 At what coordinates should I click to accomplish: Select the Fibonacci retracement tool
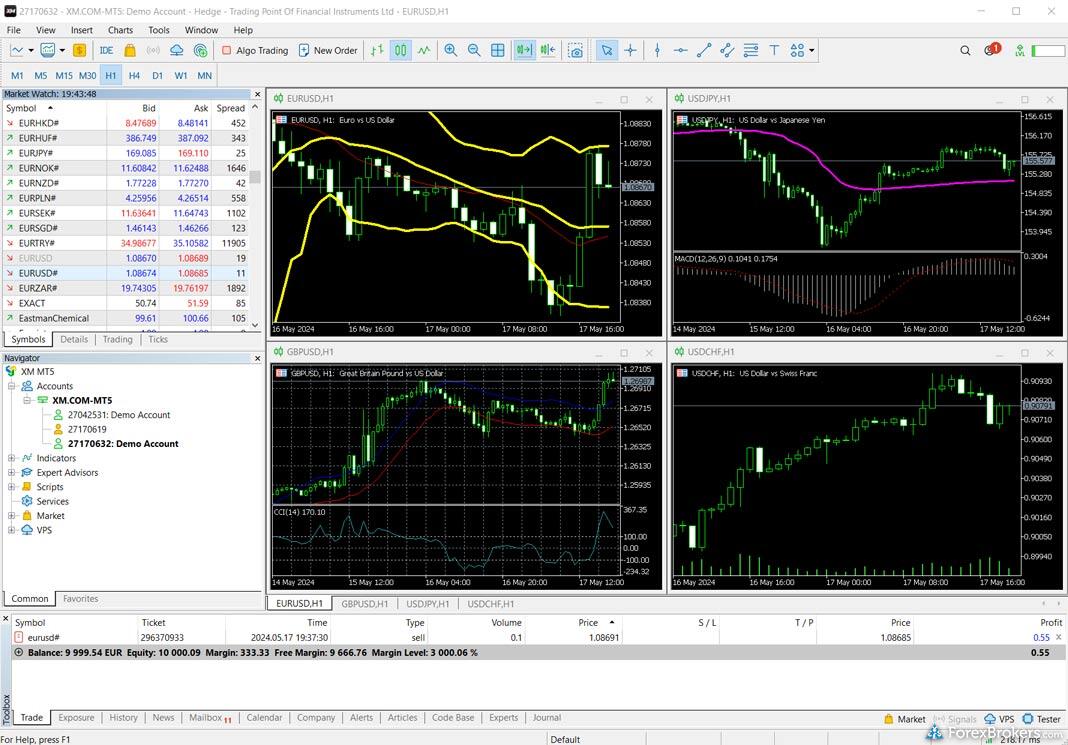(750, 50)
